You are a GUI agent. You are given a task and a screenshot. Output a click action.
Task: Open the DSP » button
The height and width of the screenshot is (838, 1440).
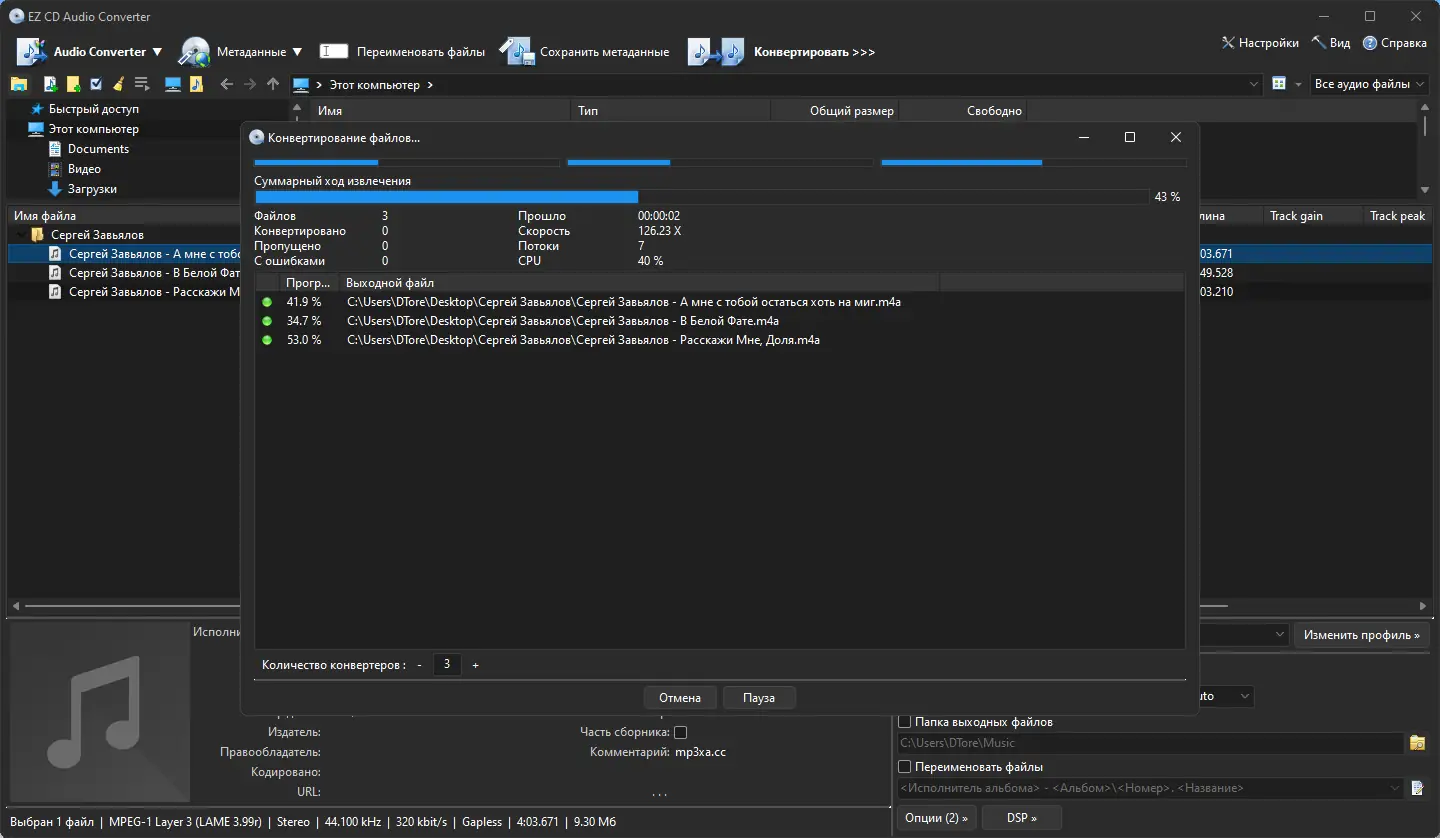pyautogui.click(x=1021, y=818)
